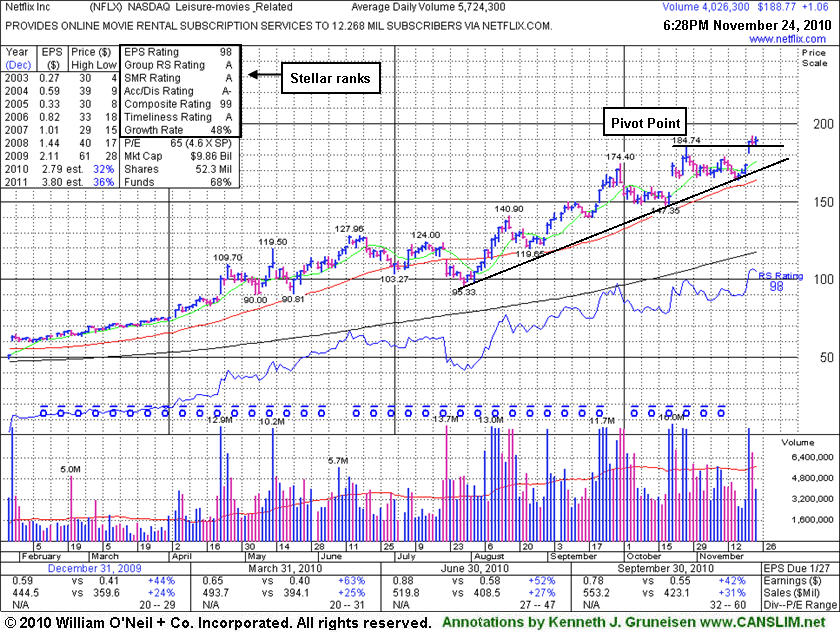Select the +44% quarterly earnings change
This screenshot has width=840, height=635.
pyautogui.click(x=161, y=581)
